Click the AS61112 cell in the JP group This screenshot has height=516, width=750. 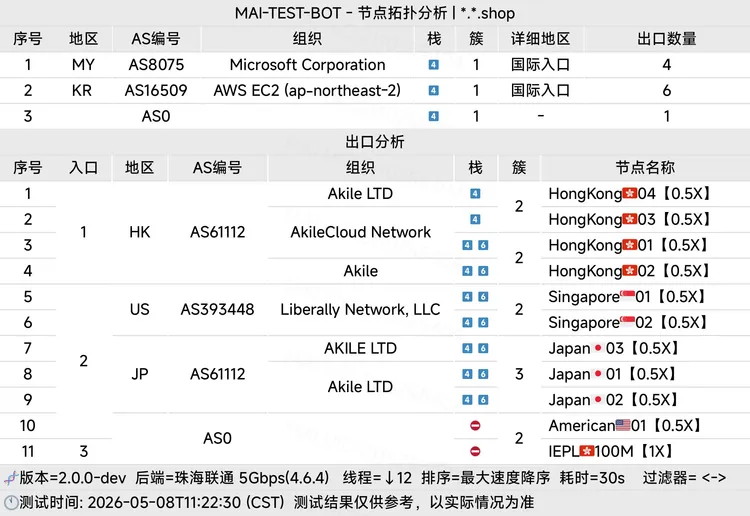coord(218,374)
